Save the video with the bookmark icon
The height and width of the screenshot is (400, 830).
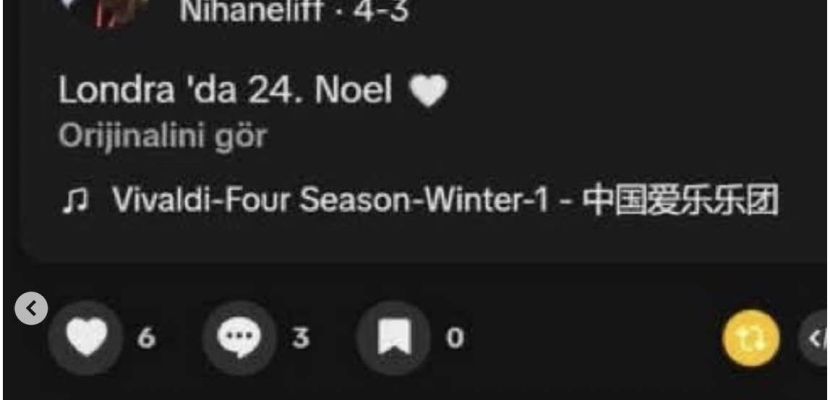click(393, 338)
